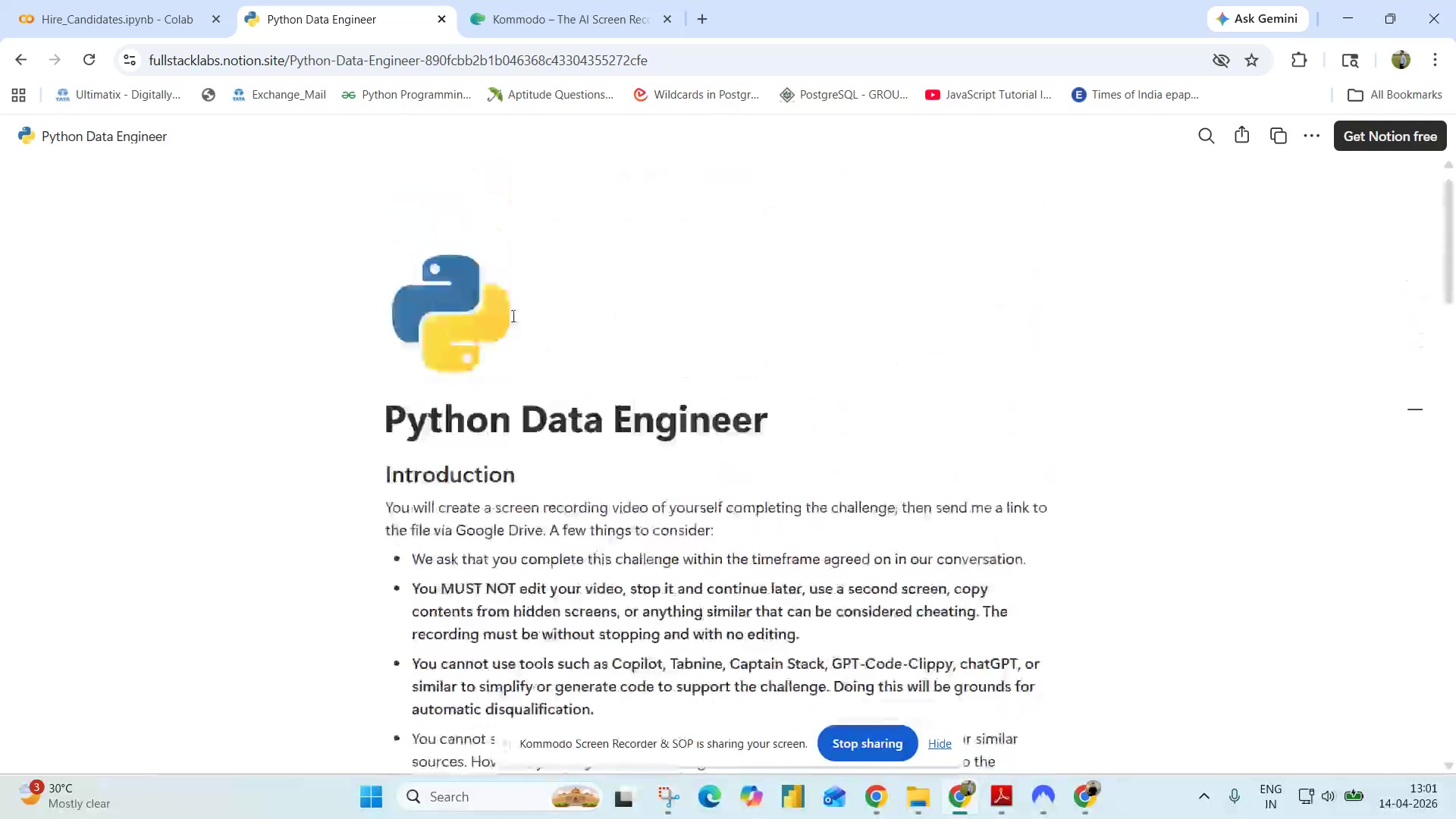
Task: Open the yellow-and-blue app icon on taskbar
Action: (792, 797)
